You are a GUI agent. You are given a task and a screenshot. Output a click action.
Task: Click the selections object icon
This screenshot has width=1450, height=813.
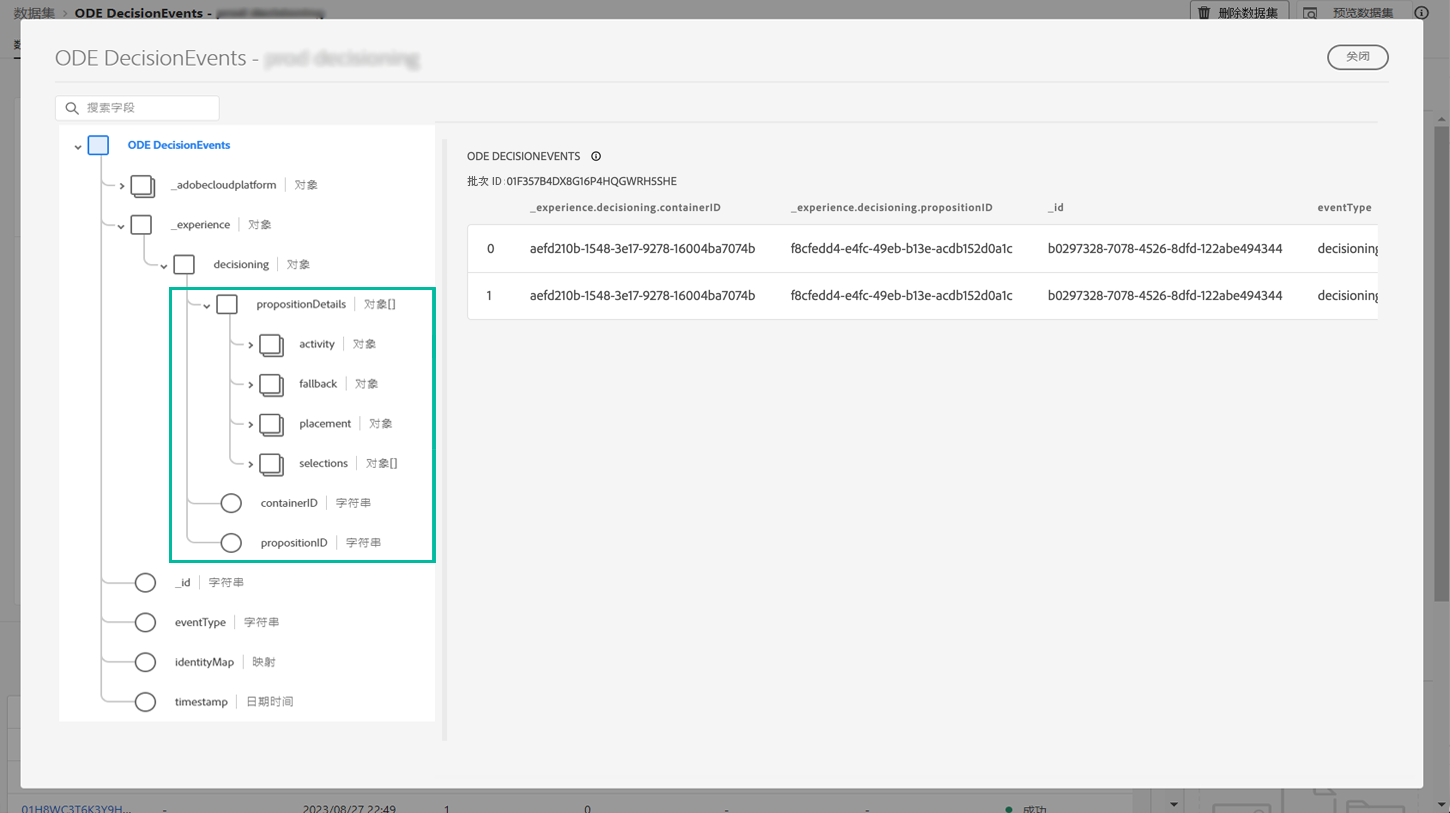271,464
